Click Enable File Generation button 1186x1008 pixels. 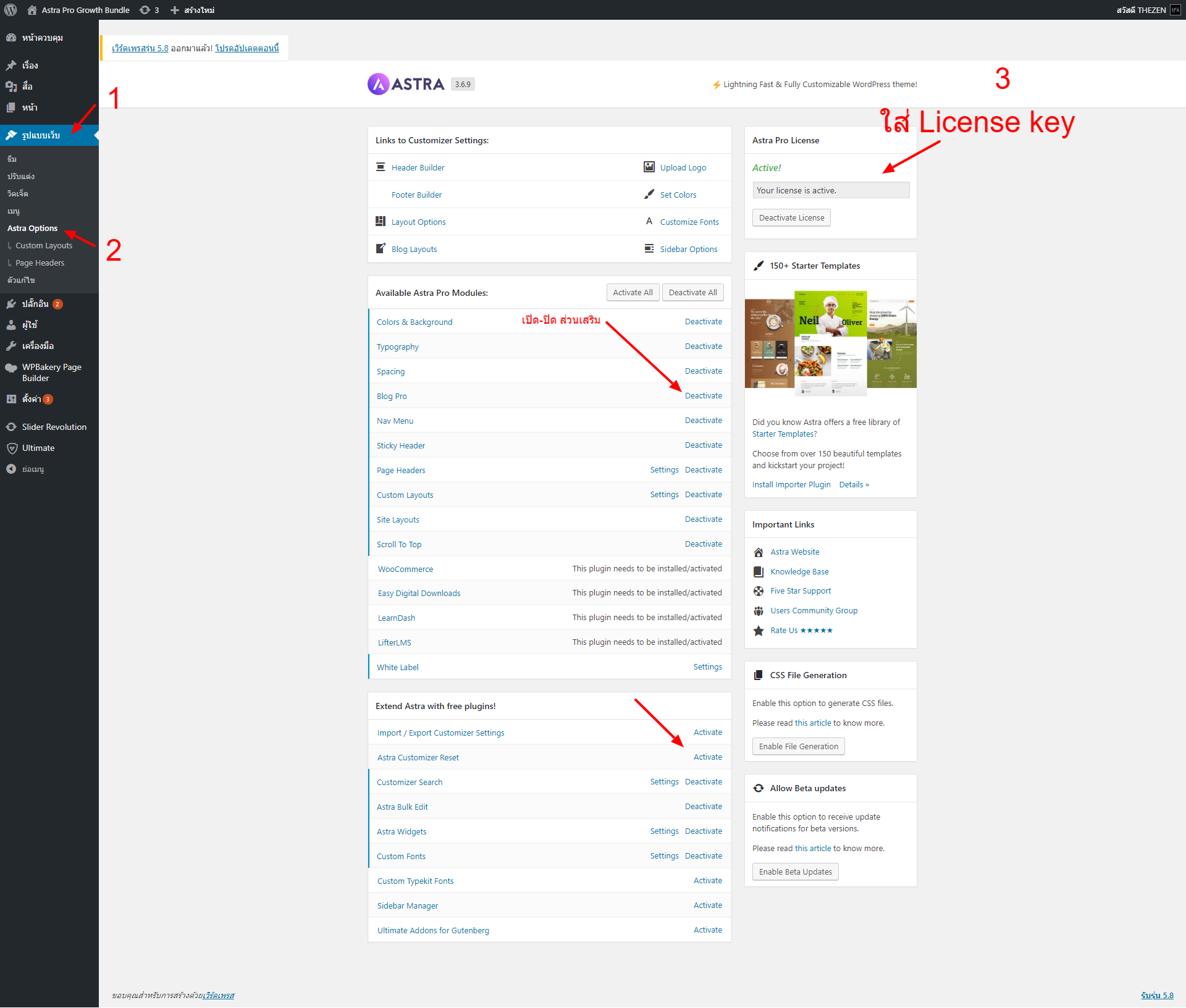798,747
